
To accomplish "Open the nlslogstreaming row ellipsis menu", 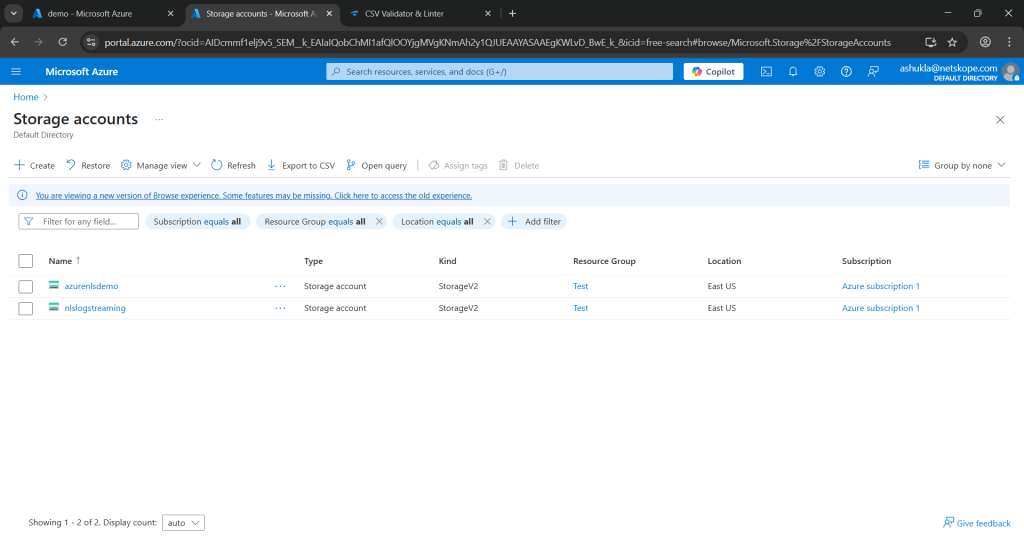I will coord(280,308).
